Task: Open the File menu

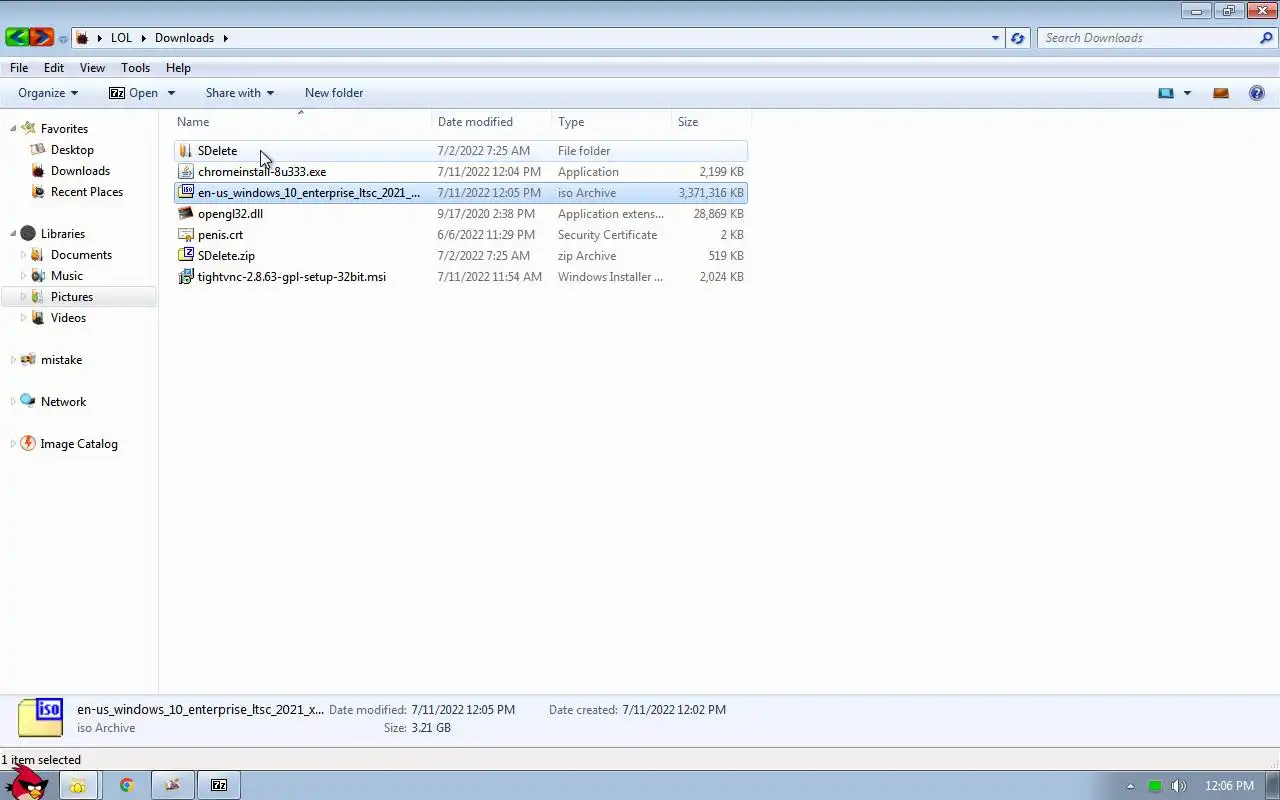Action: tap(19, 68)
